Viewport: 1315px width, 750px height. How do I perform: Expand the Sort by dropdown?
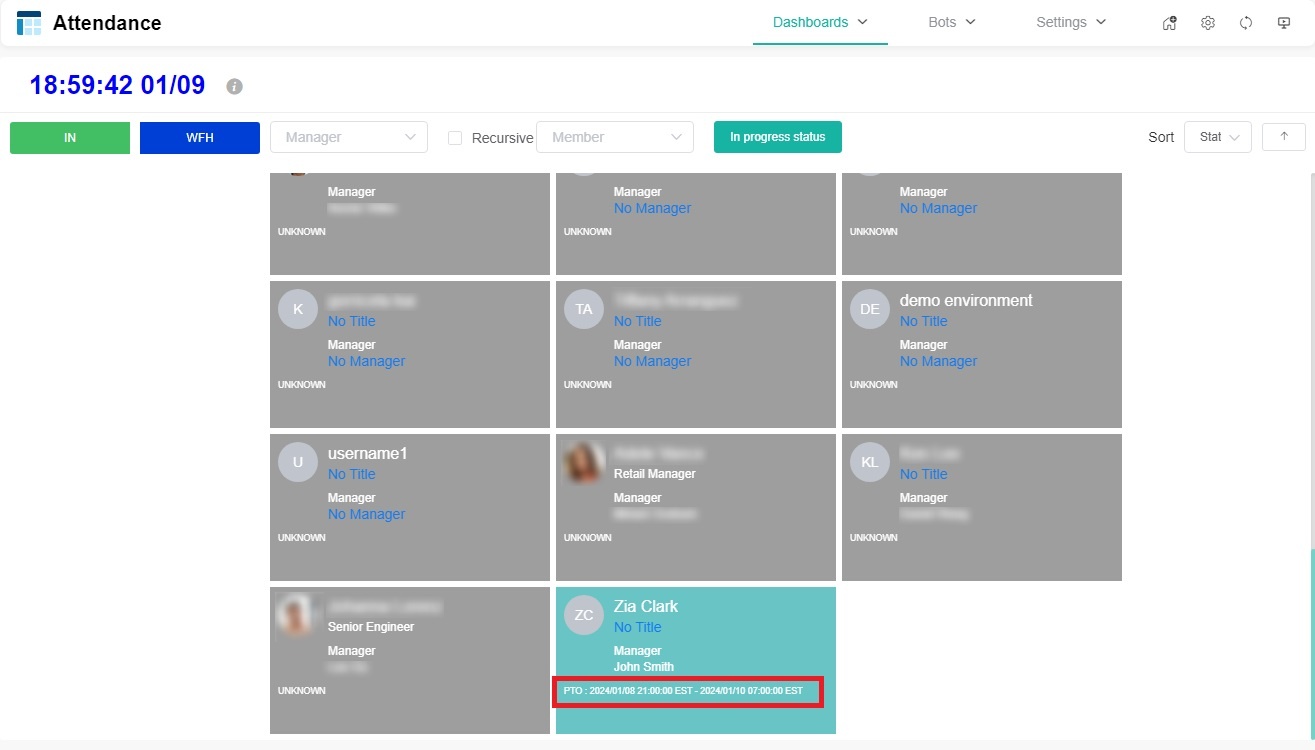(1217, 137)
